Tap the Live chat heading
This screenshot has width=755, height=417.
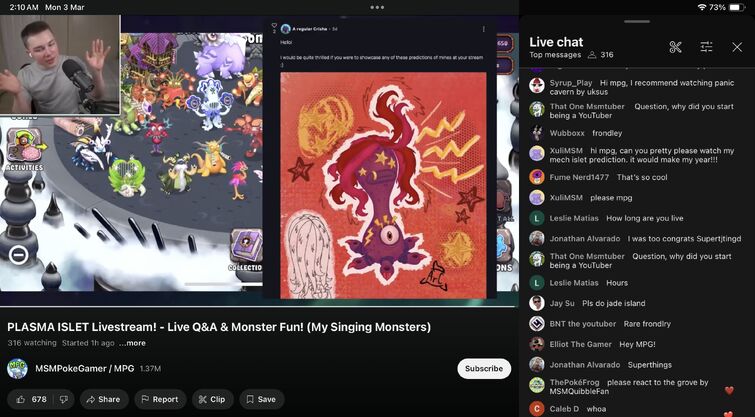[556, 42]
